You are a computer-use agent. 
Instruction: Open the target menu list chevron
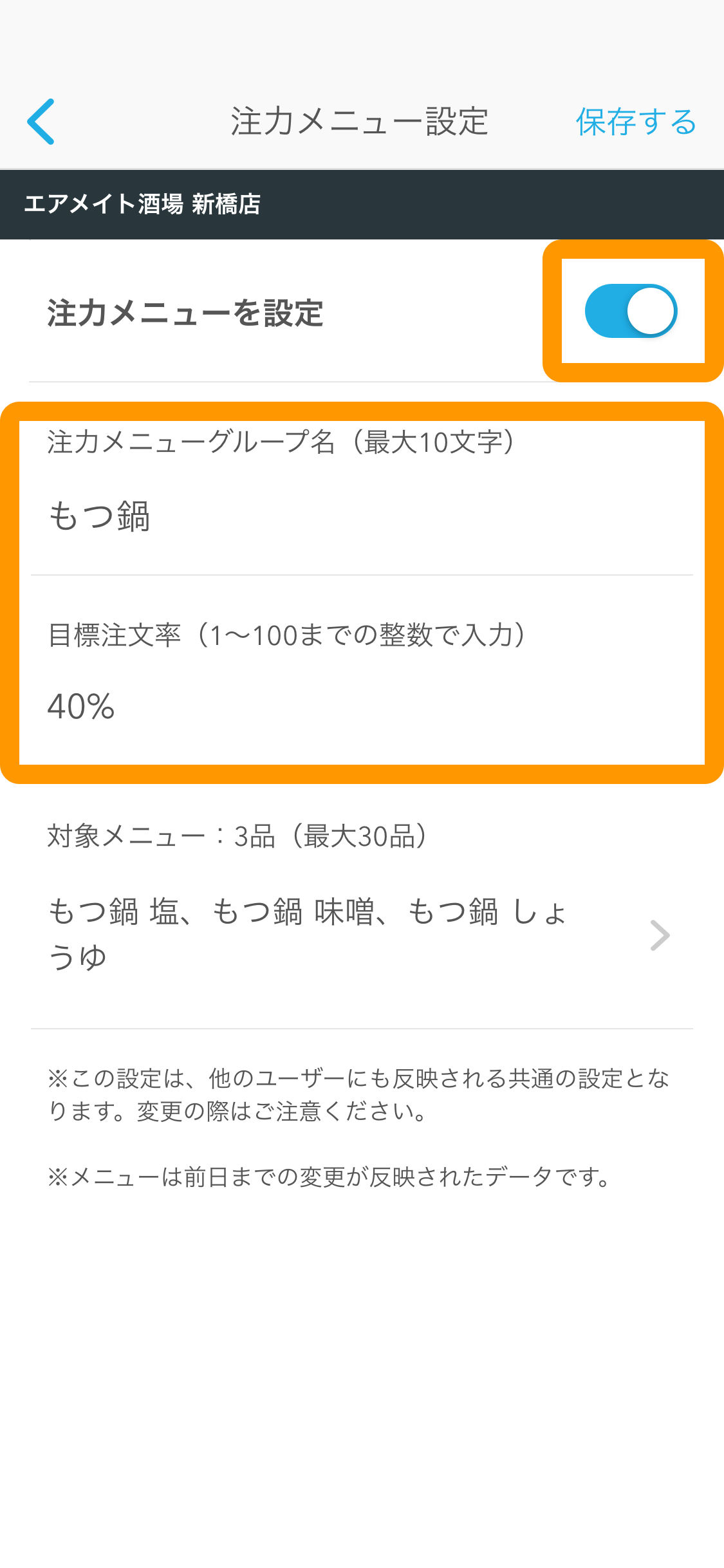(x=660, y=935)
